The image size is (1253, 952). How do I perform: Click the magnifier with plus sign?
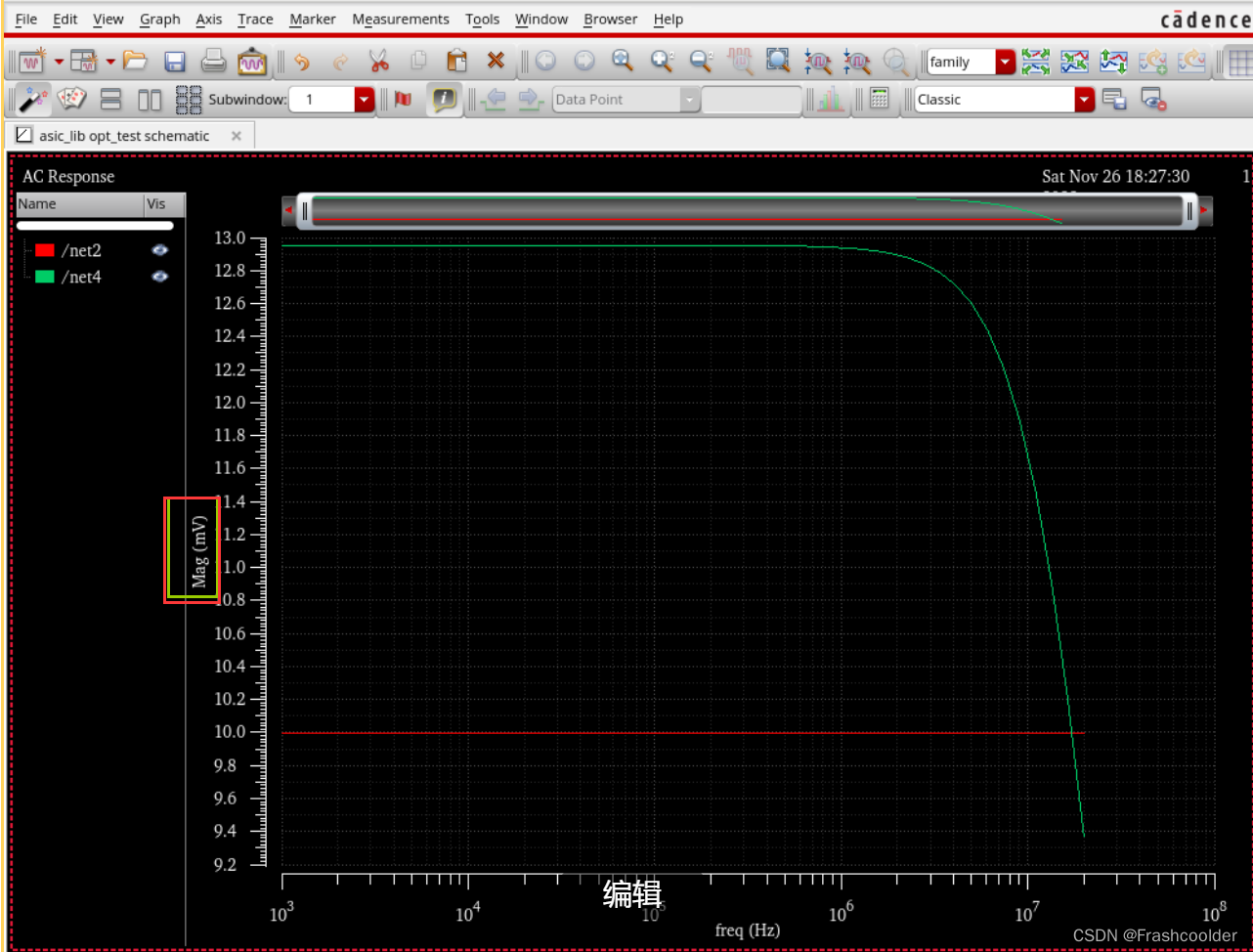663,62
